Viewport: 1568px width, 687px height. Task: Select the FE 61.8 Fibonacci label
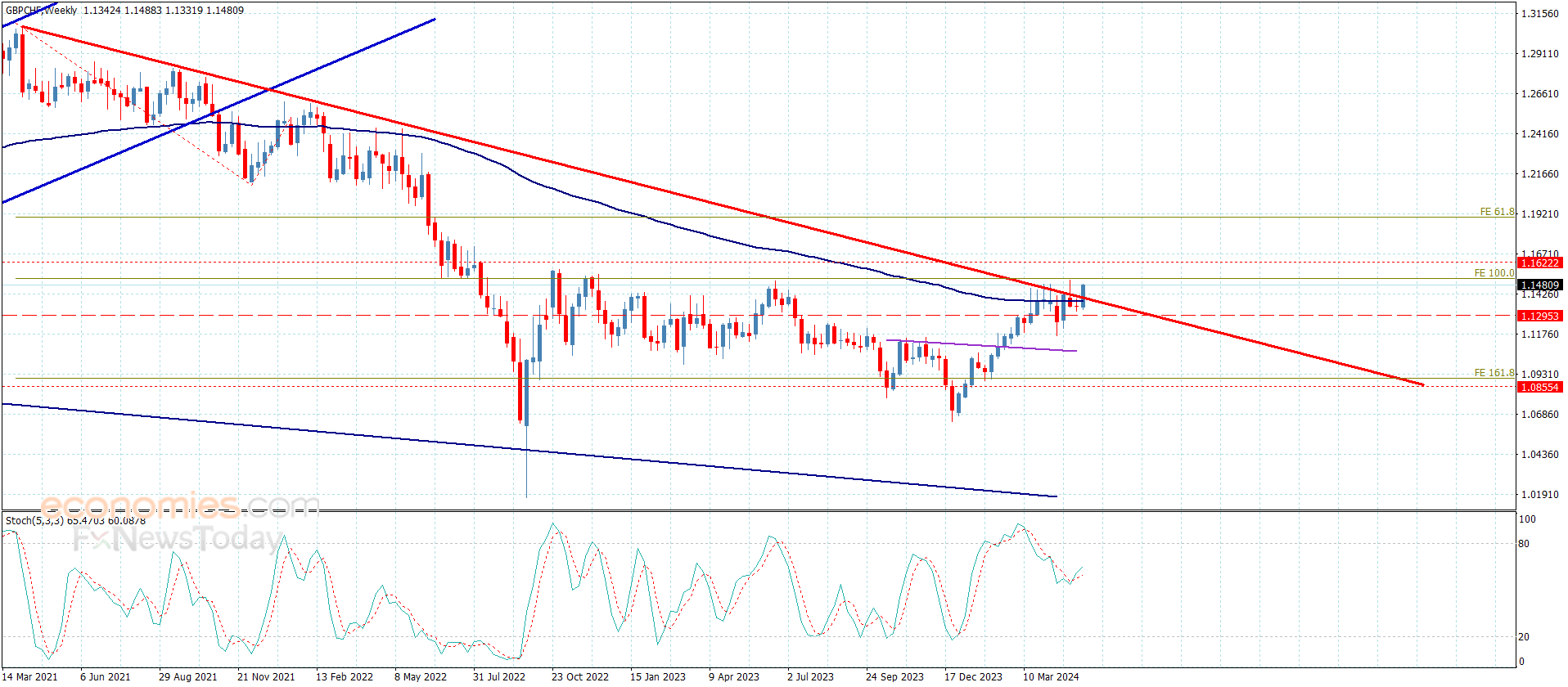tap(1496, 212)
